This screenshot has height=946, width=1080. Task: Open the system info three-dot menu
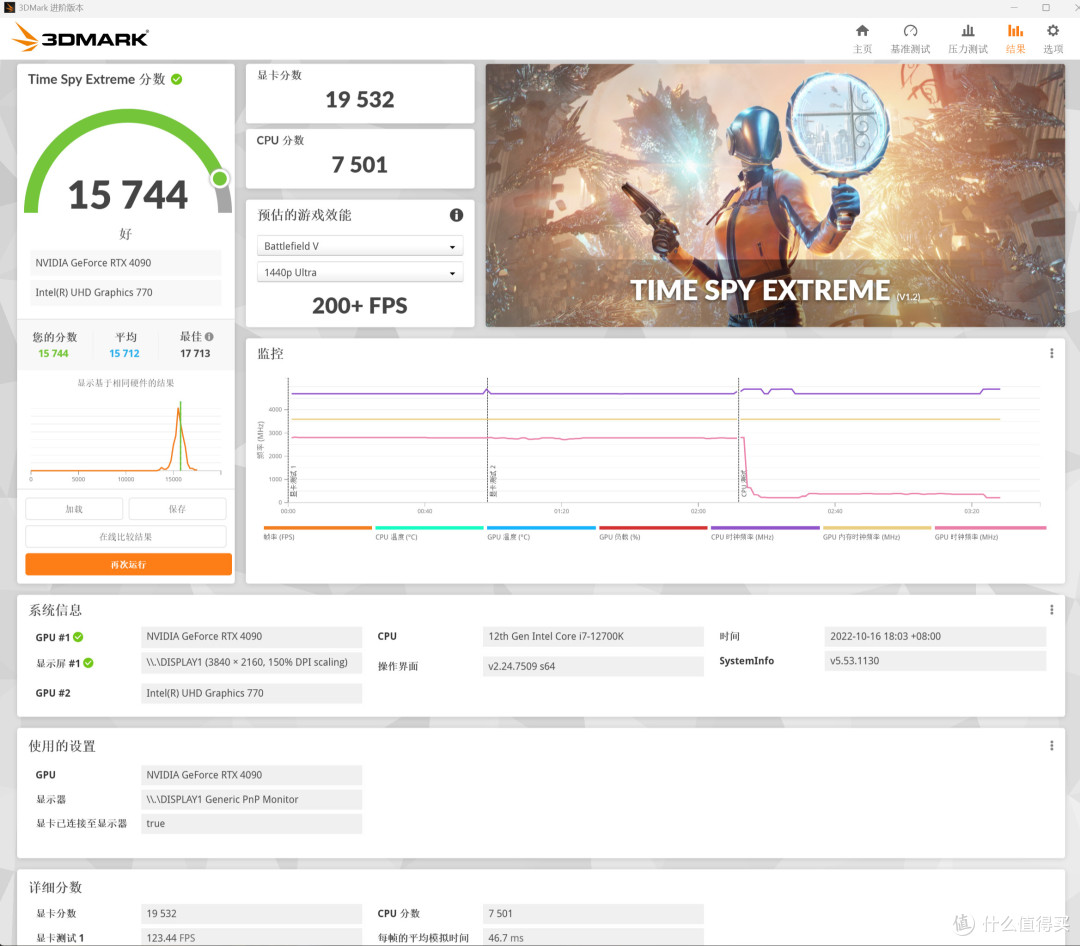point(1051,610)
